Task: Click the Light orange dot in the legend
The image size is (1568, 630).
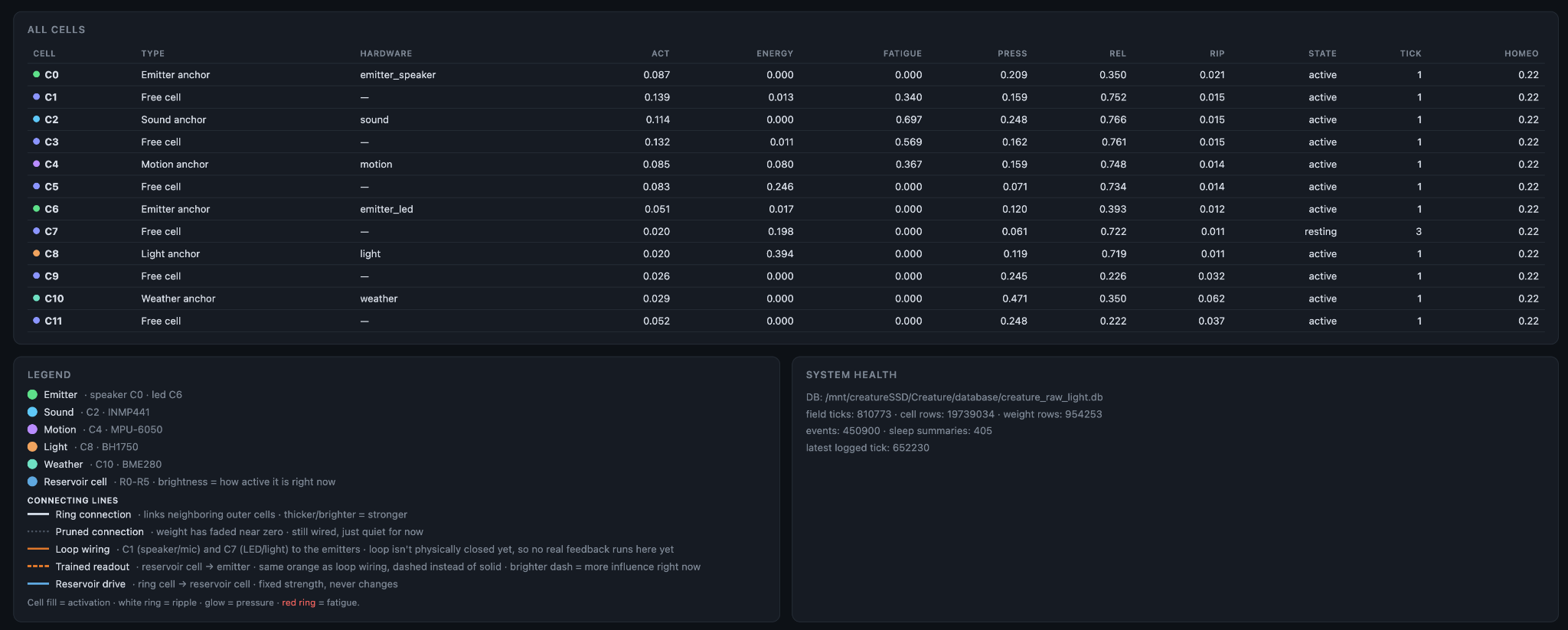Action: [32, 447]
